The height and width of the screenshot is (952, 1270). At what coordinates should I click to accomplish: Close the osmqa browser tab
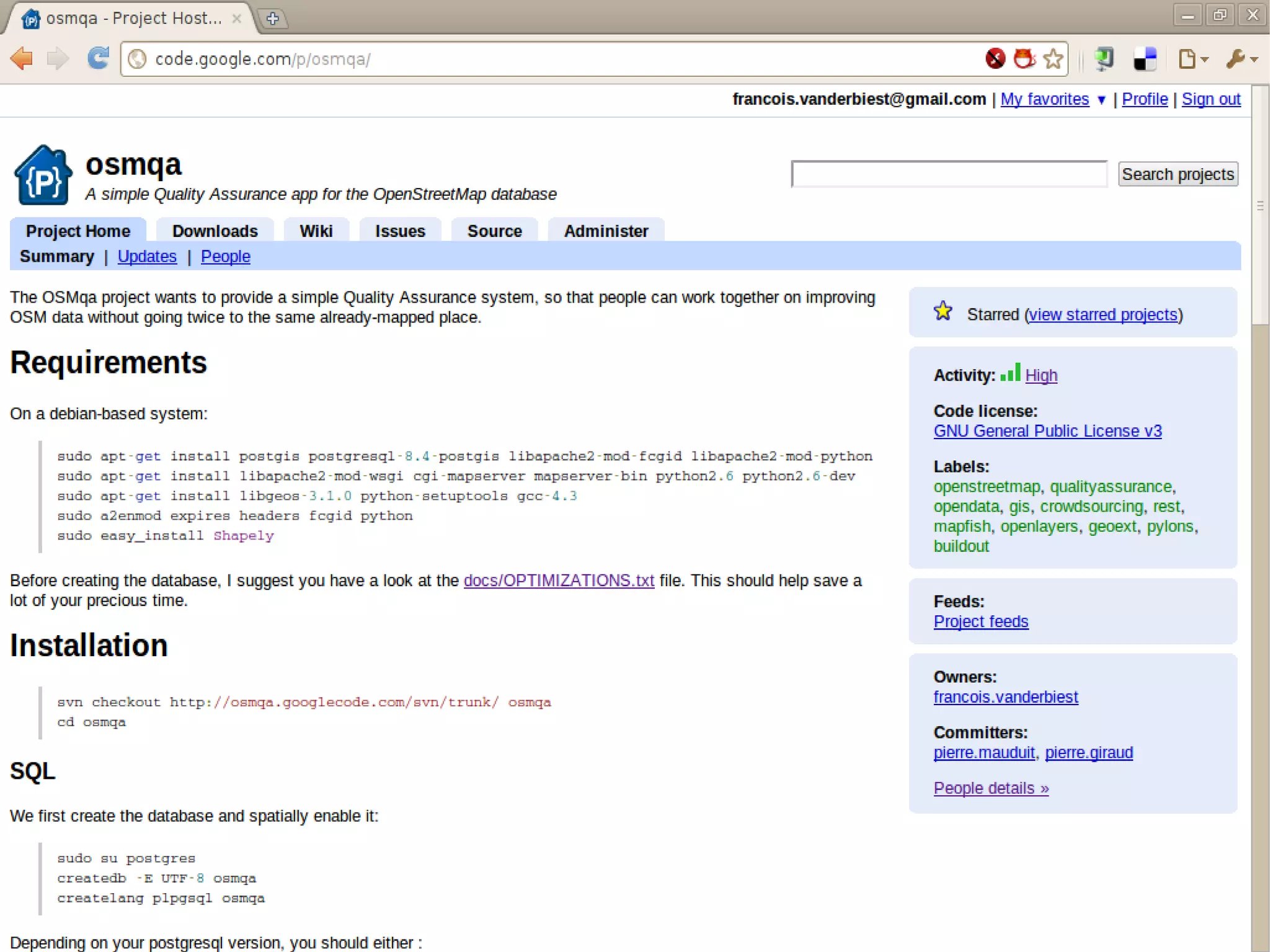(x=236, y=19)
